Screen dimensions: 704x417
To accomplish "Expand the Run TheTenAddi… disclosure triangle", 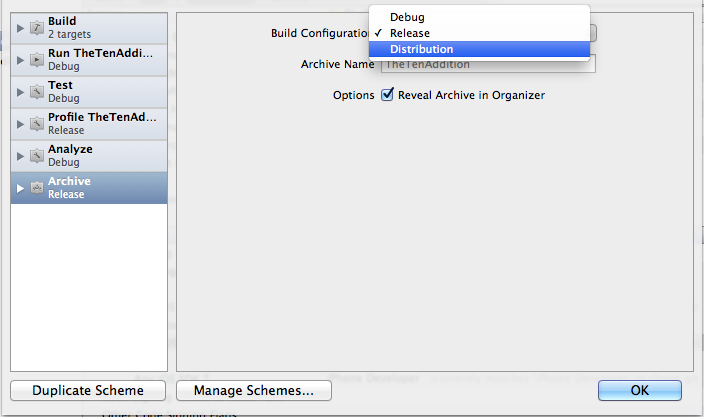I will [x=20, y=60].
